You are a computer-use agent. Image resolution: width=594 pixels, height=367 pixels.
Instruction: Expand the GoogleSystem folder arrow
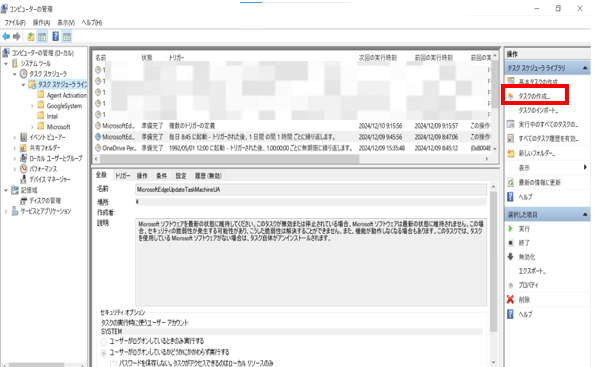pos(32,106)
